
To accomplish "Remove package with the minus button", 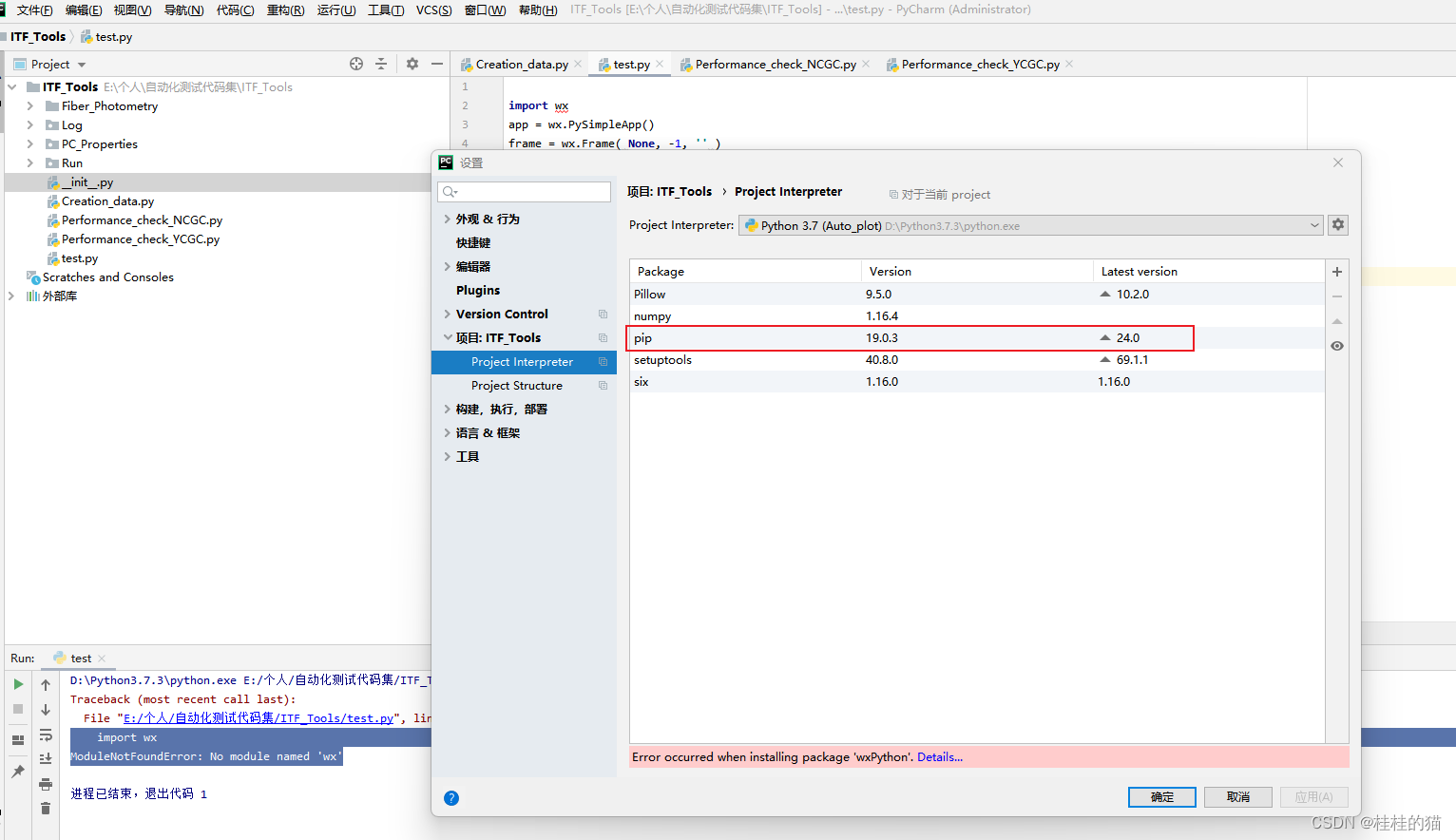I will point(1337,296).
